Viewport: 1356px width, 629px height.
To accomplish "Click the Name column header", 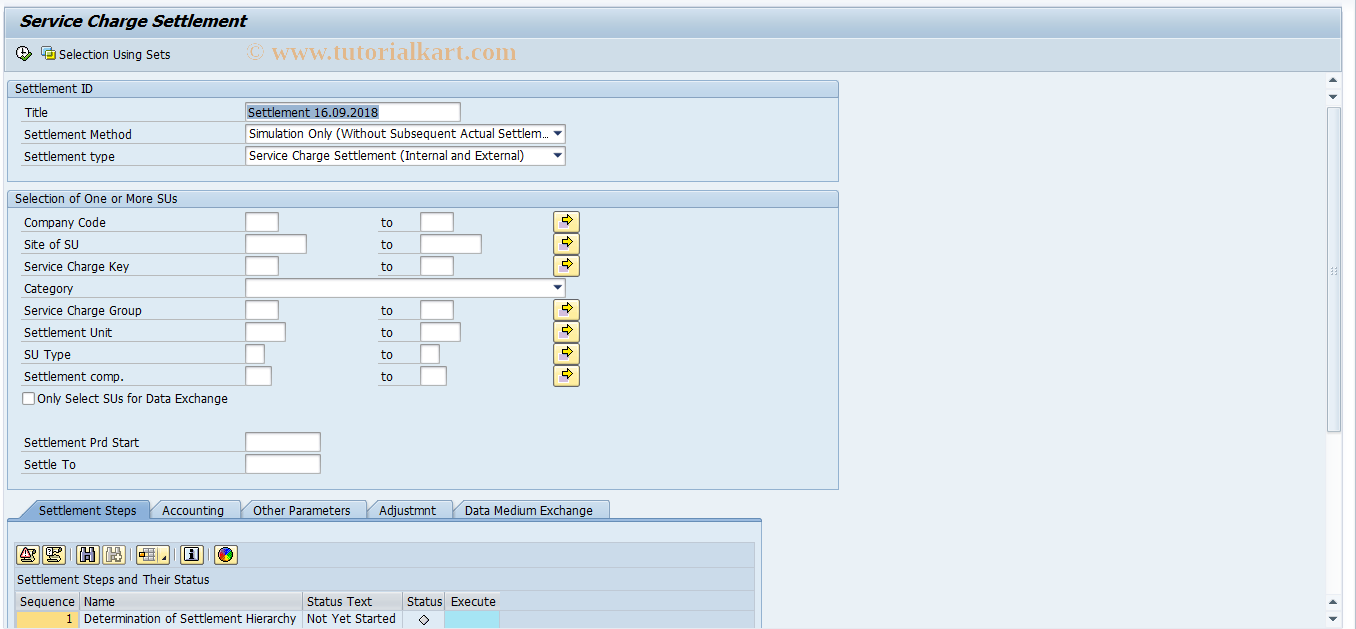I will [191, 601].
